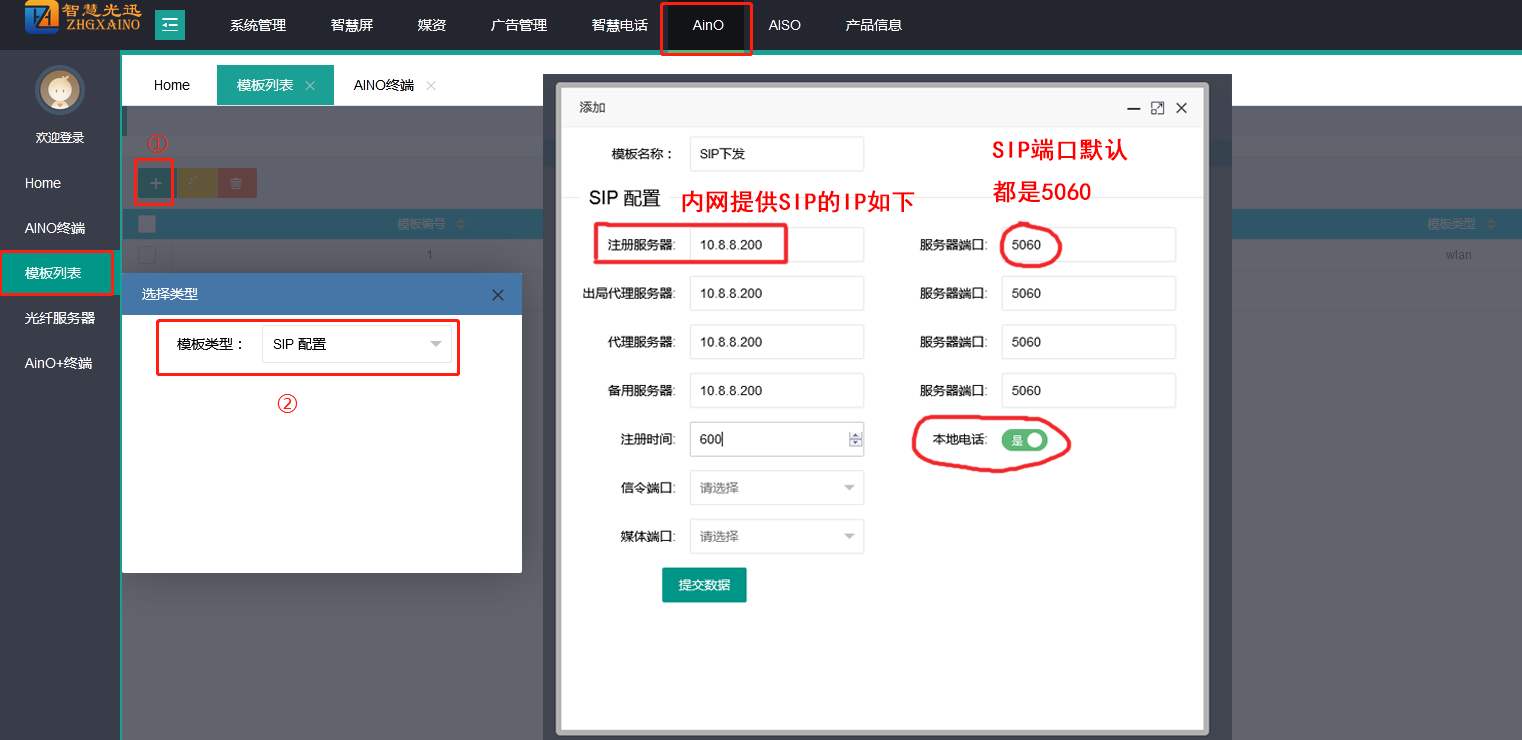Close the 选择类型 dialog with X
This screenshot has width=1522, height=740.
498,295
